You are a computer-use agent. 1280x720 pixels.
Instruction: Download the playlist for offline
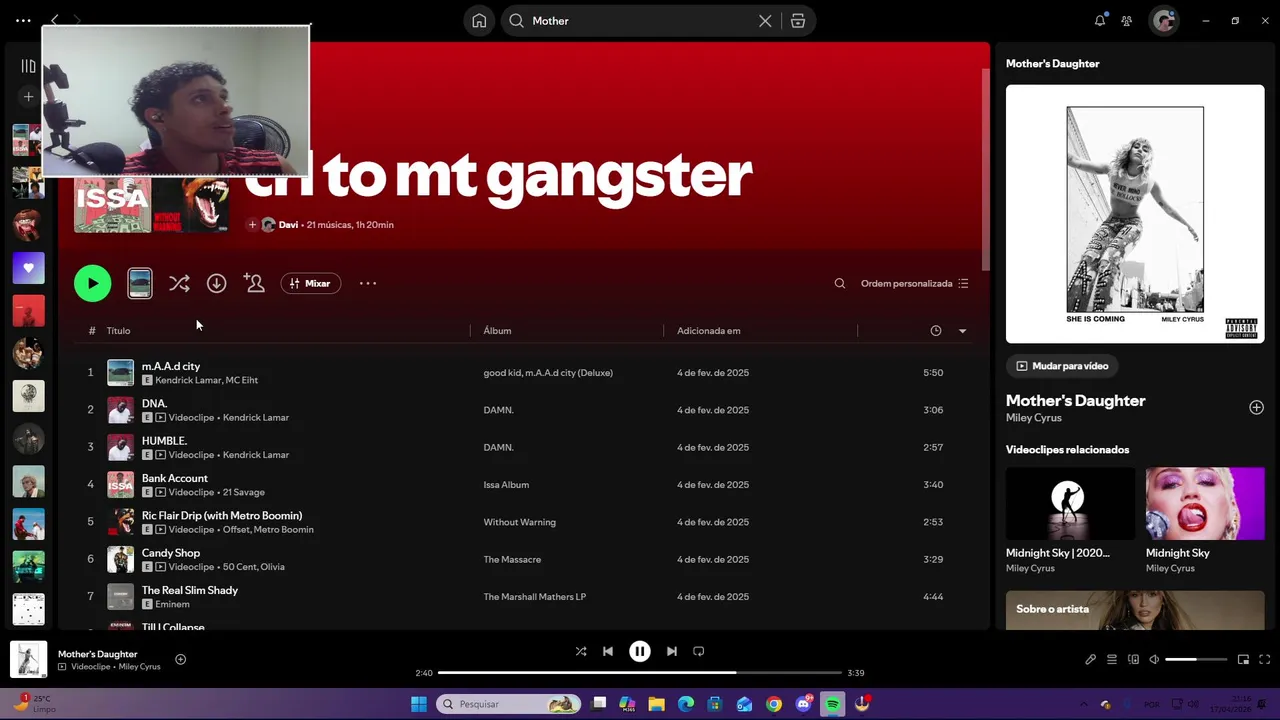point(216,283)
